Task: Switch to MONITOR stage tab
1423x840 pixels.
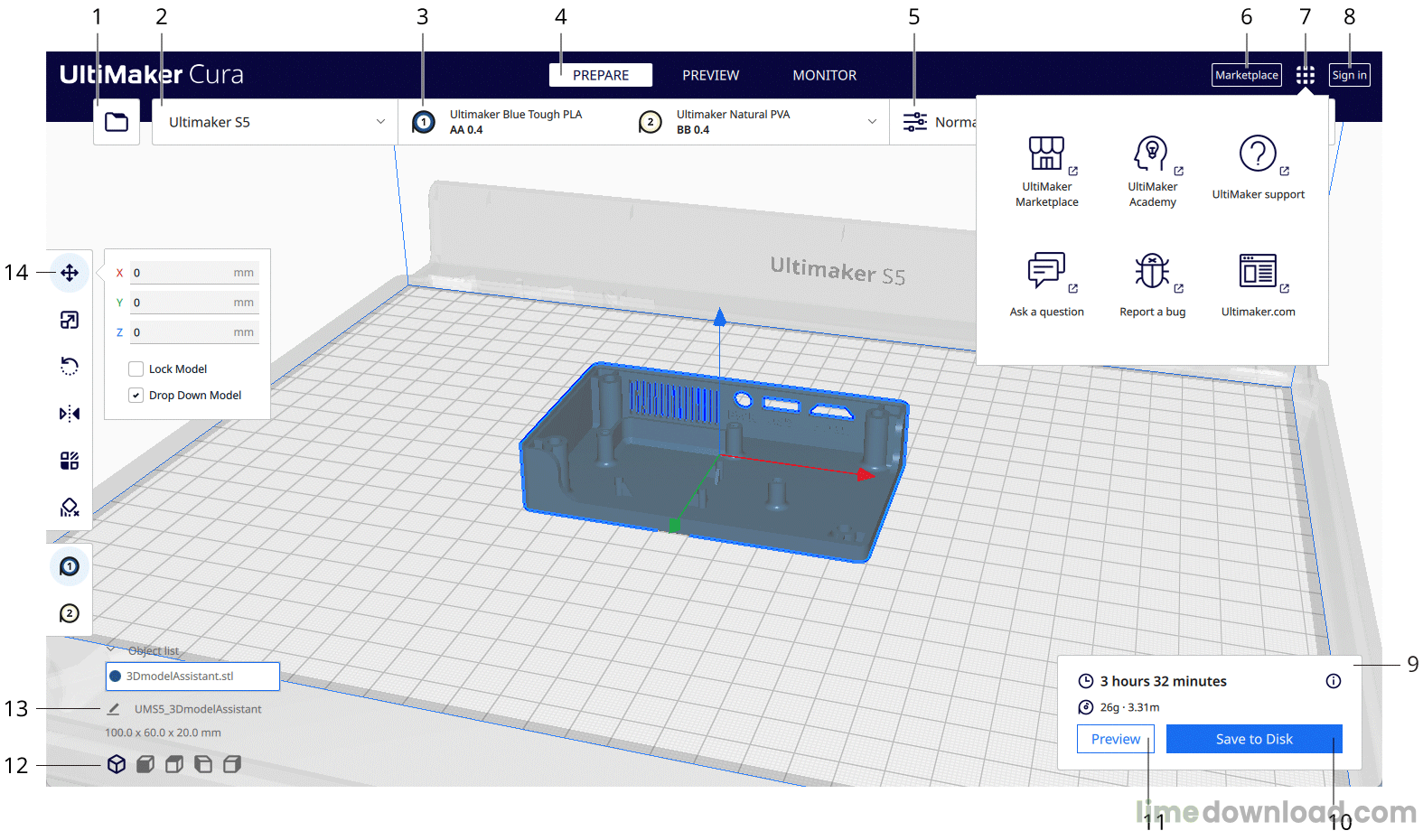Action: coord(824,75)
